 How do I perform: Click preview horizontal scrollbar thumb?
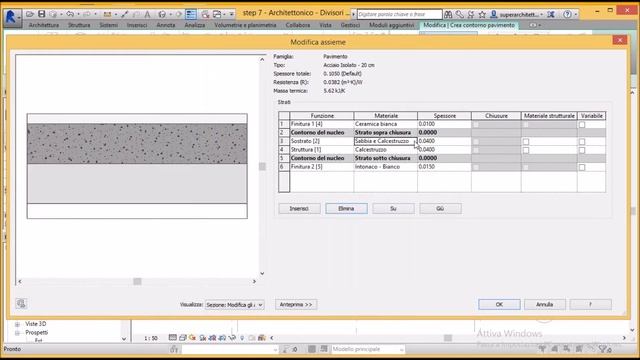pyautogui.click(x=137, y=282)
